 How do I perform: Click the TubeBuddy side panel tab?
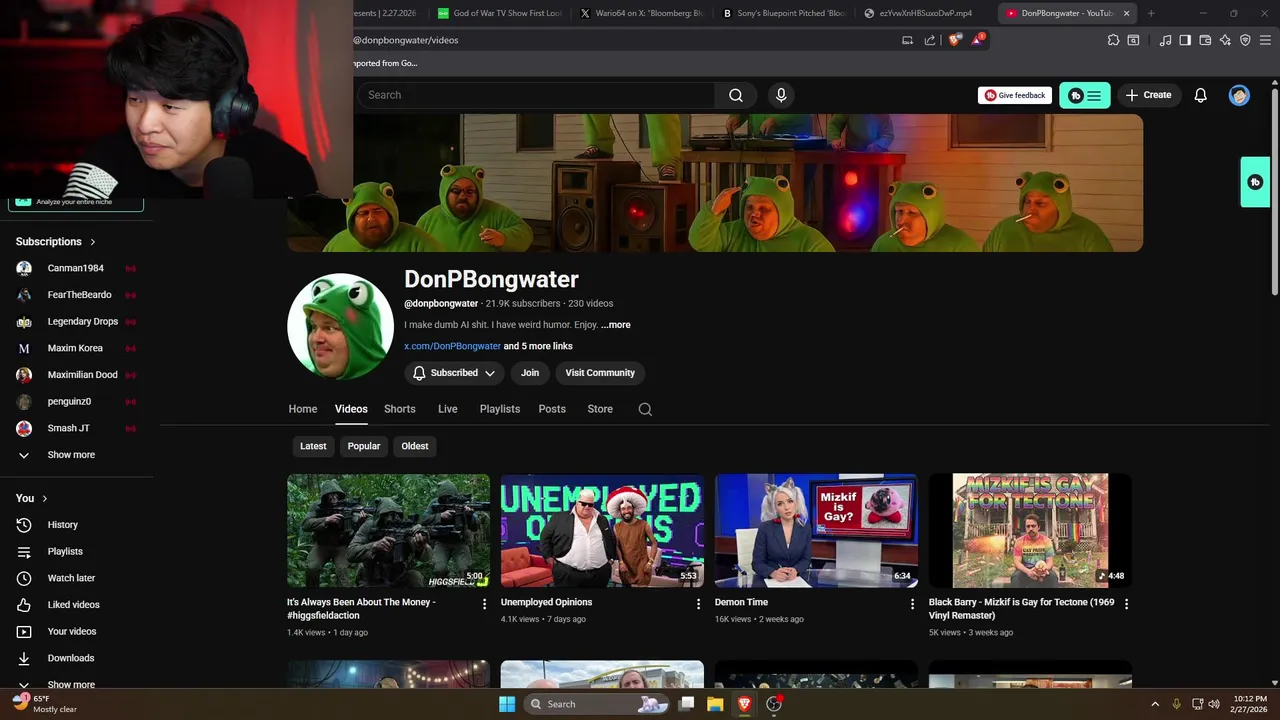pyautogui.click(x=1255, y=182)
